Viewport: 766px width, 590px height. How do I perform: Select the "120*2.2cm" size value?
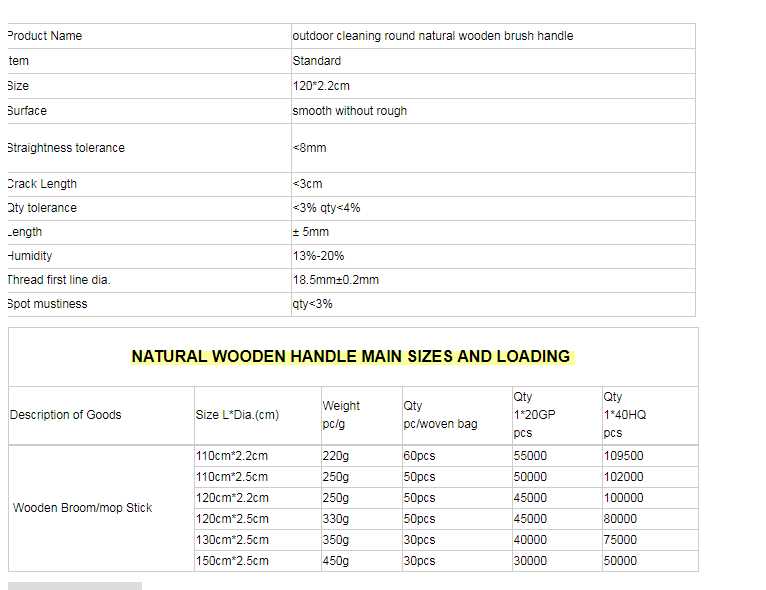(x=321, y=86)
